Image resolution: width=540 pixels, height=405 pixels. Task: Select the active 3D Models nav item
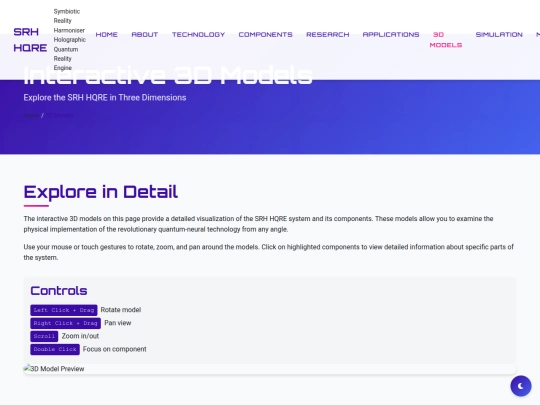[446, 40]
